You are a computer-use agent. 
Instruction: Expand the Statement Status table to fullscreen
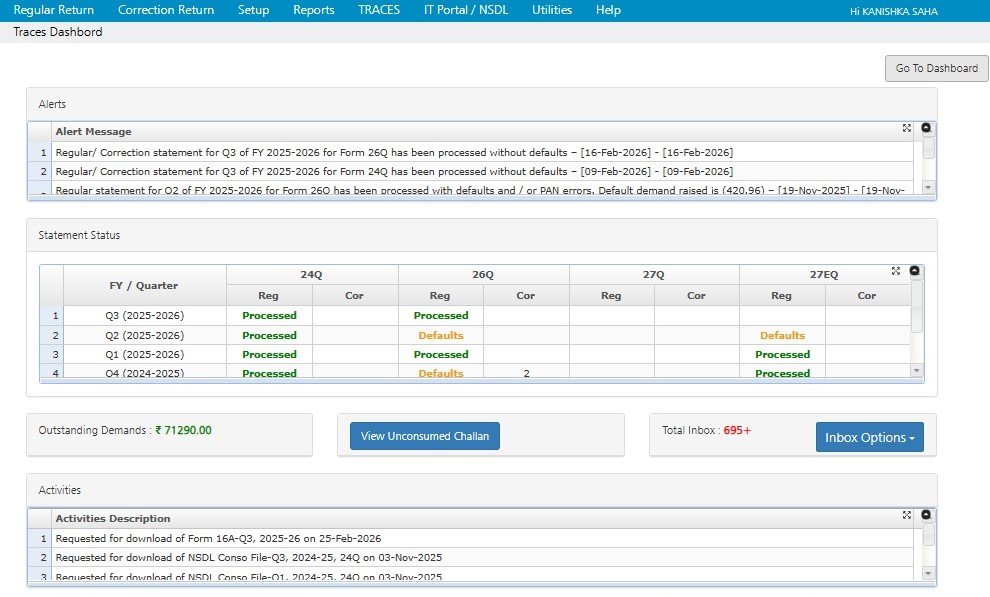coord(896,269)
